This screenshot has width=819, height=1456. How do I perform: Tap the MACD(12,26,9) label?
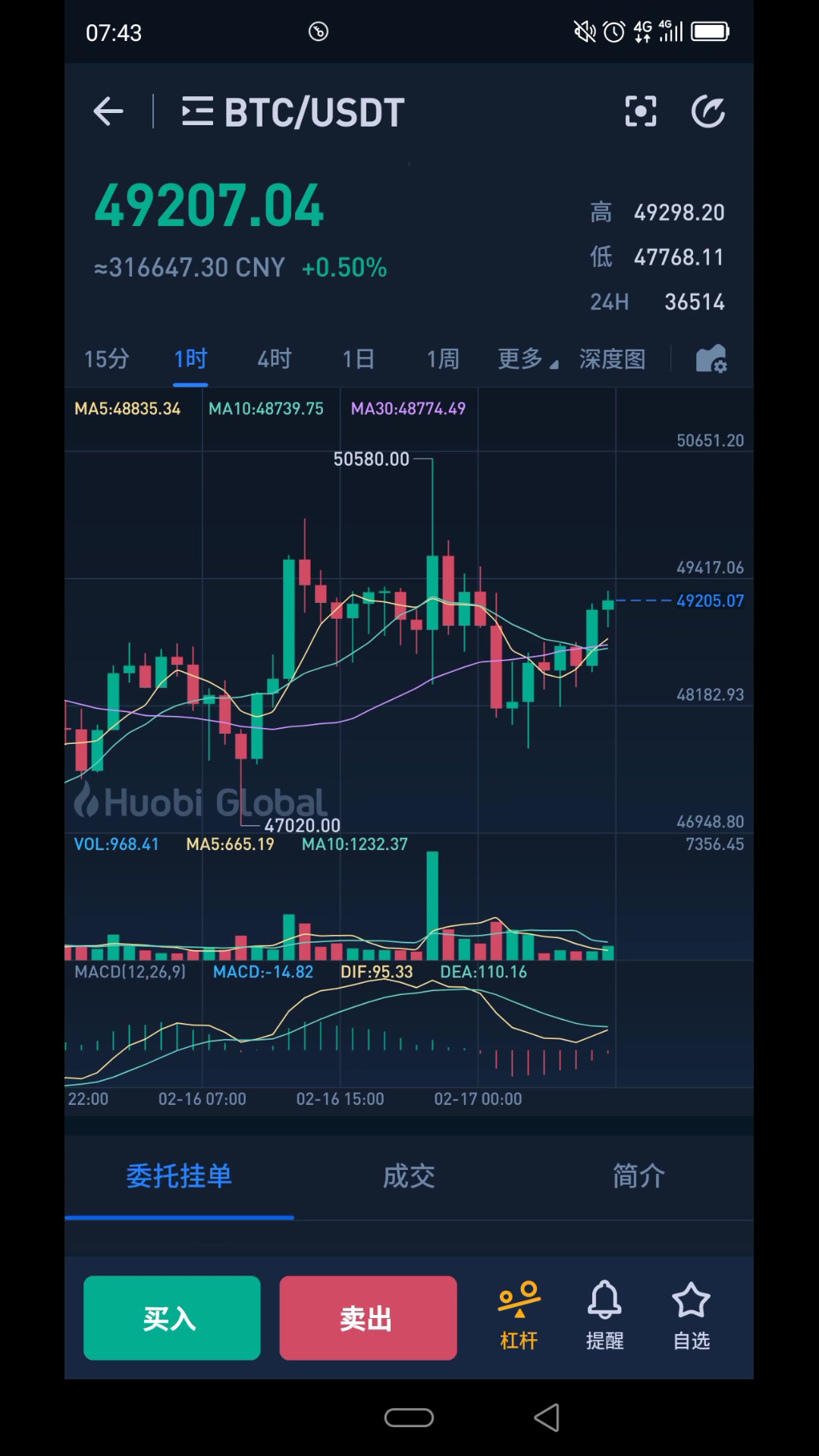pyautogui.click(x=130, y=971)
